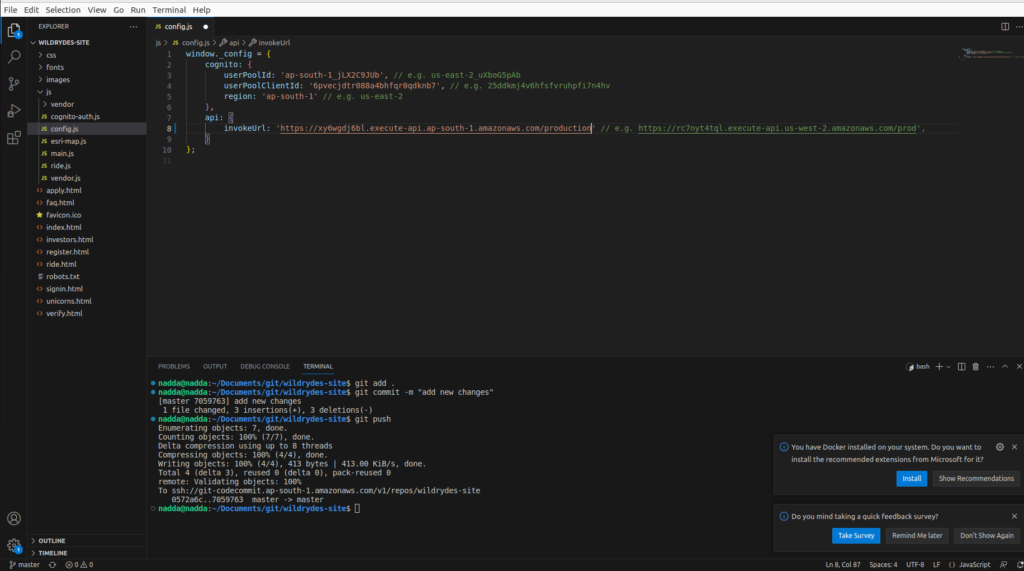1024x571 pixels.
Task: Click the new terminal plus icon
Action: click(x=939, y=367)
